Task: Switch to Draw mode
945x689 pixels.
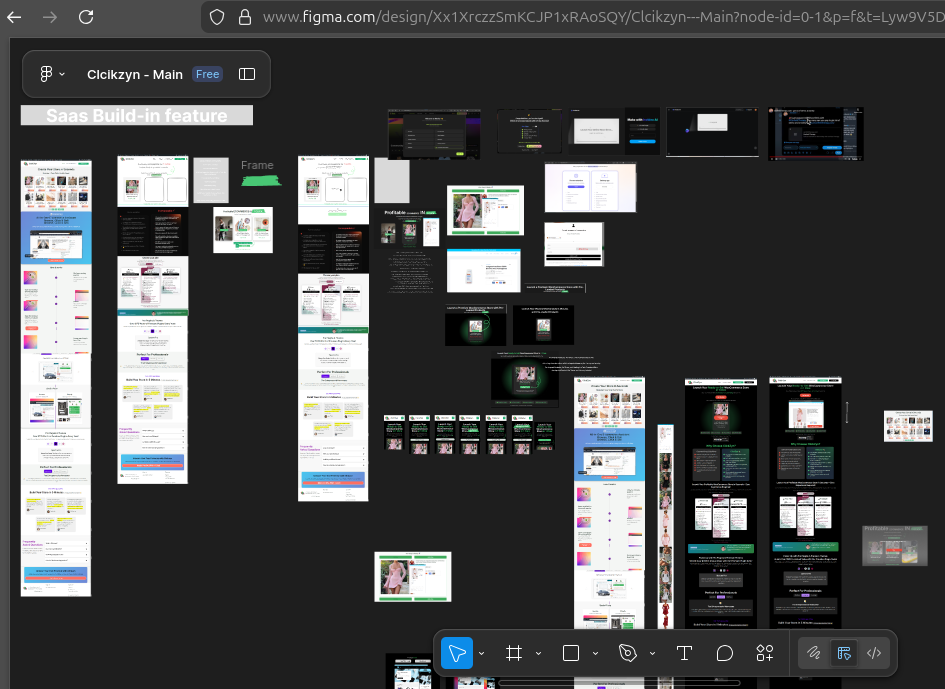Action: tap(814, 653)
